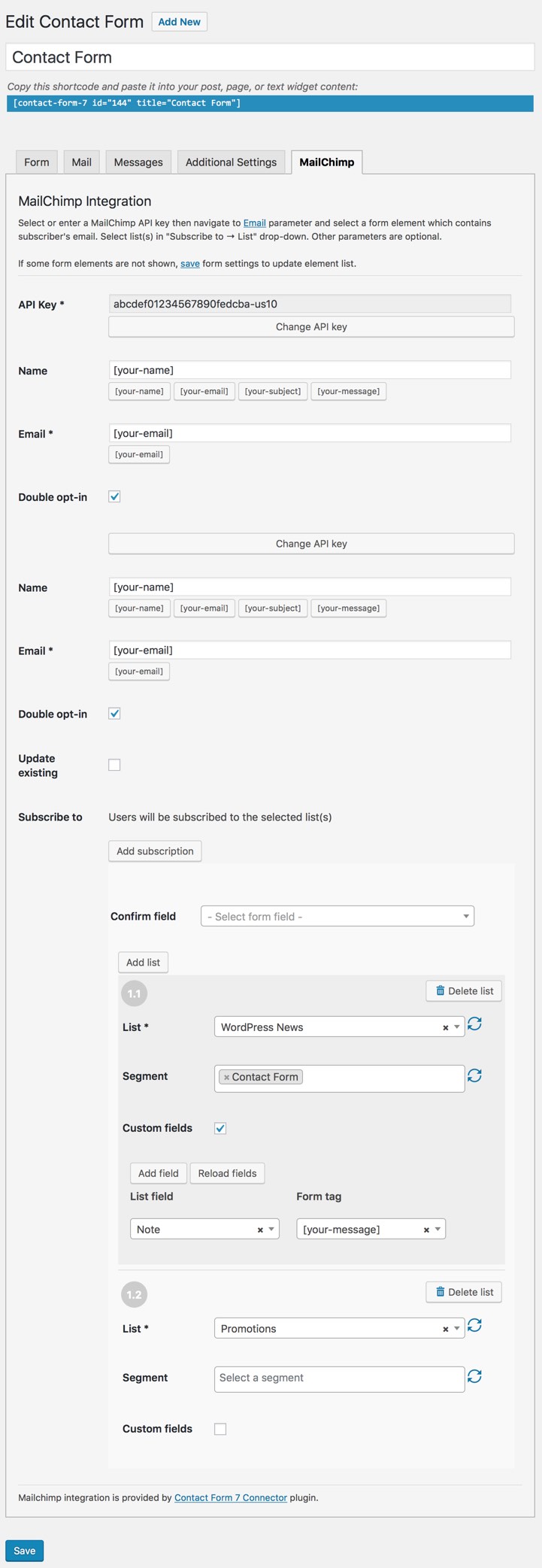
Task: Switch to Form tab
Action: tap(36, 162)
